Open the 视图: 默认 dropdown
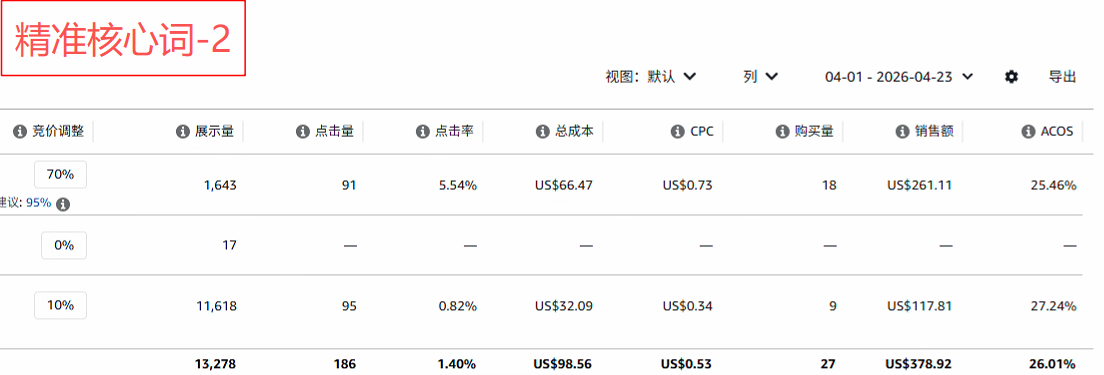The height and width of the screenshot is (375, 1104). pos(651,77)
